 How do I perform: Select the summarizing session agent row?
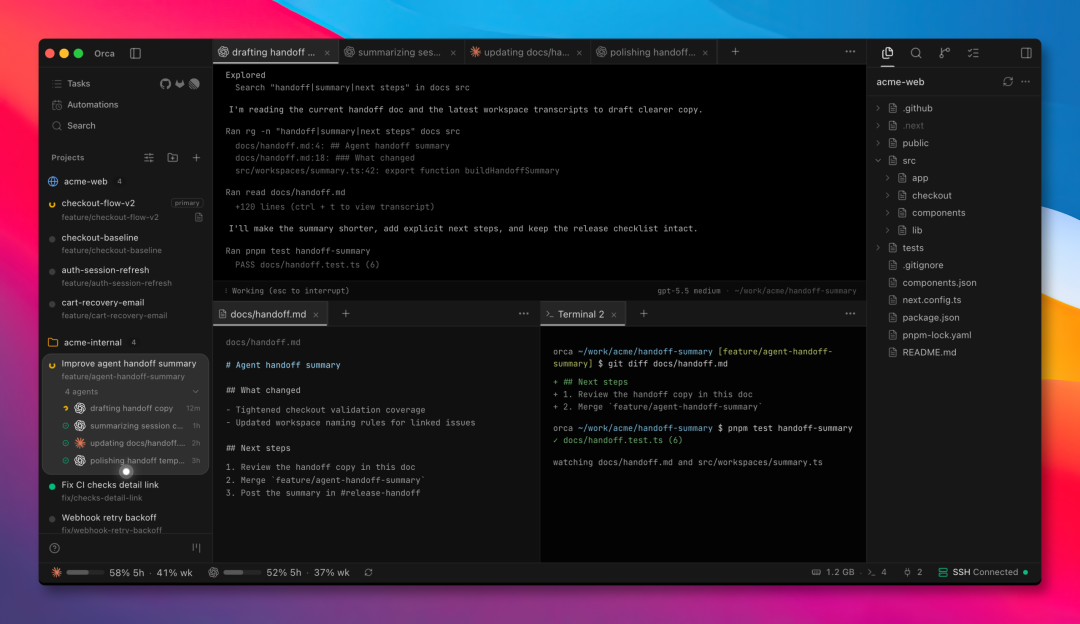(131, 426)
